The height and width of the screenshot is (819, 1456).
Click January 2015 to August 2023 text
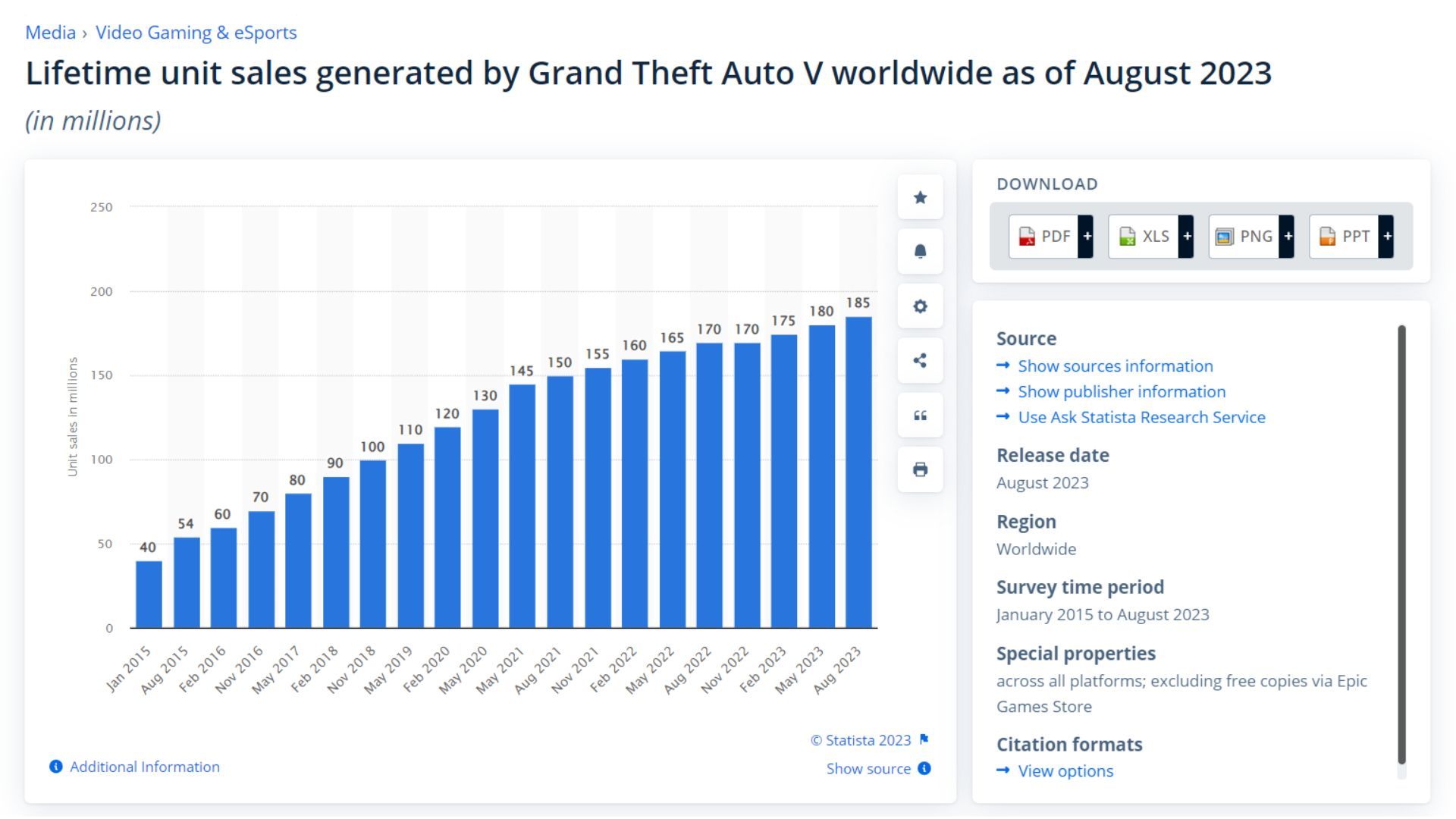(1103, 615)
